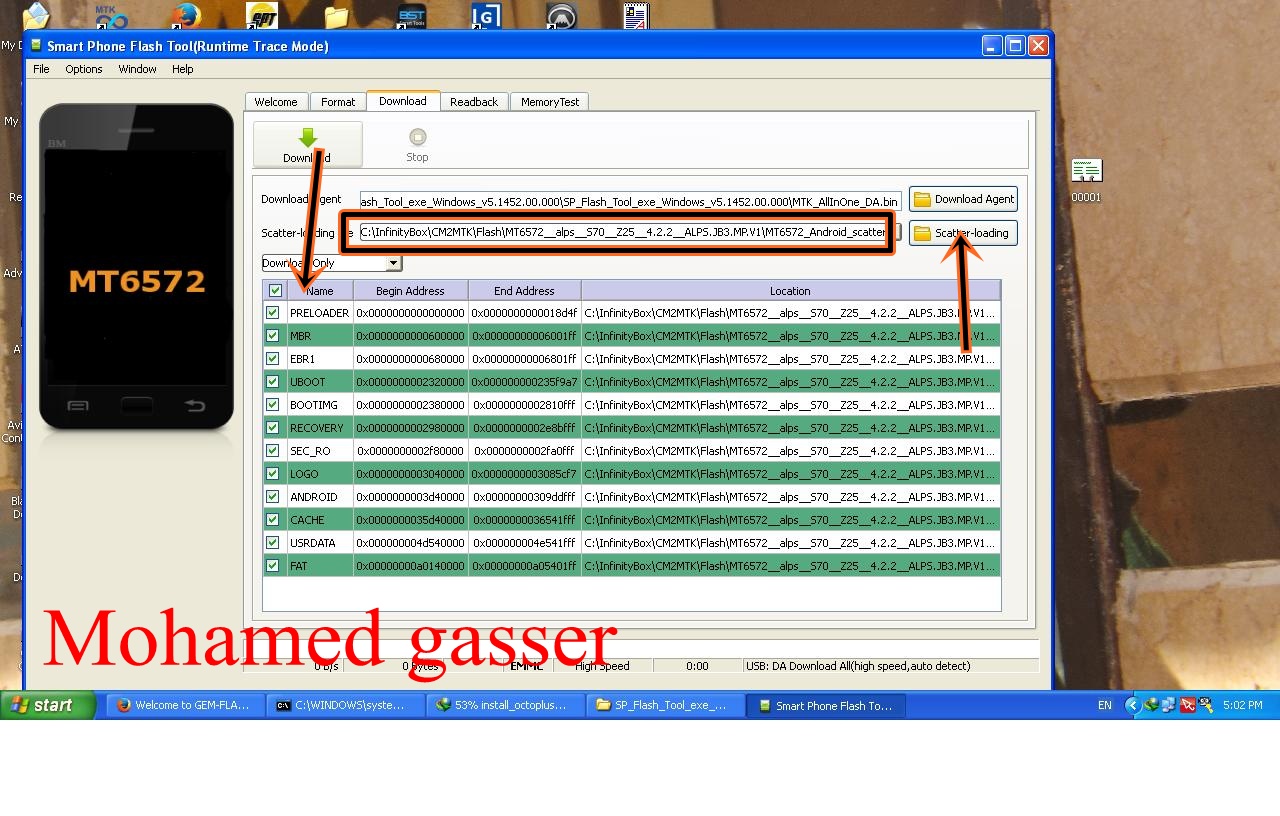Uncheck the PRELOADER partition checkbox
Image resolution: width=1280 pixels, height=816 pixels.
point(272,313)
